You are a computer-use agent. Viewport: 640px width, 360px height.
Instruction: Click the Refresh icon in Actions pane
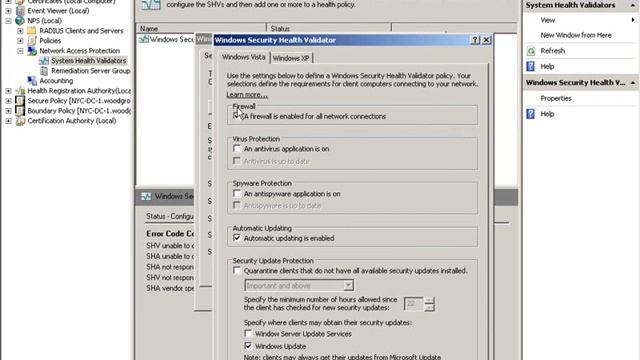[x=531, y=51]
